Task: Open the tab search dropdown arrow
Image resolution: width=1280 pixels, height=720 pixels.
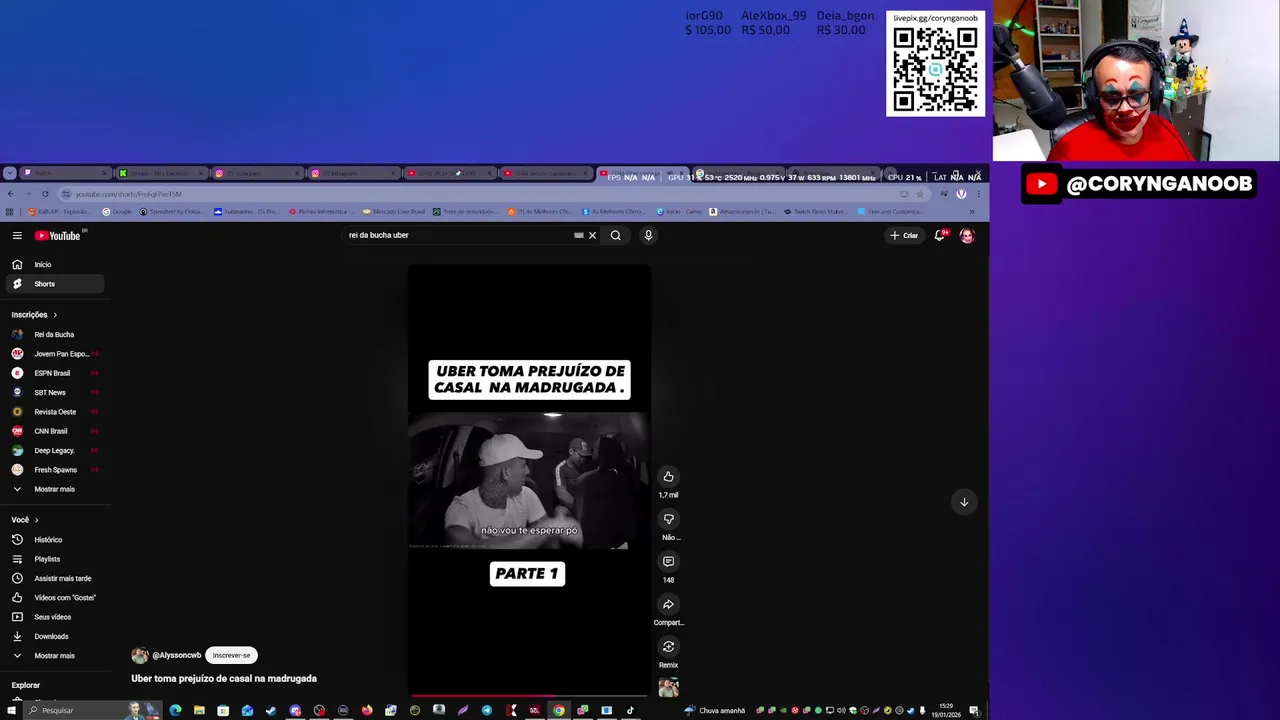Action: pos(9,174)
